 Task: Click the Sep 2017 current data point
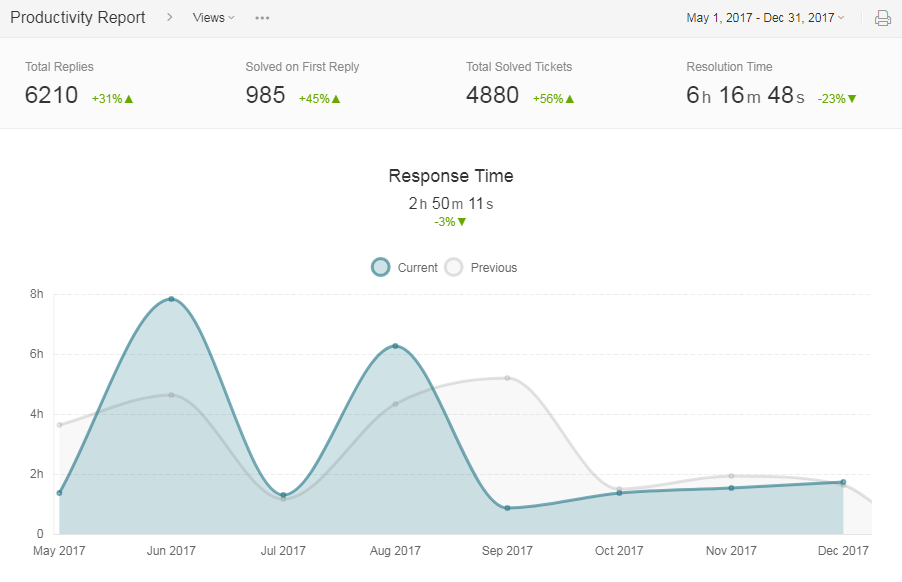[x=507, y=508]
